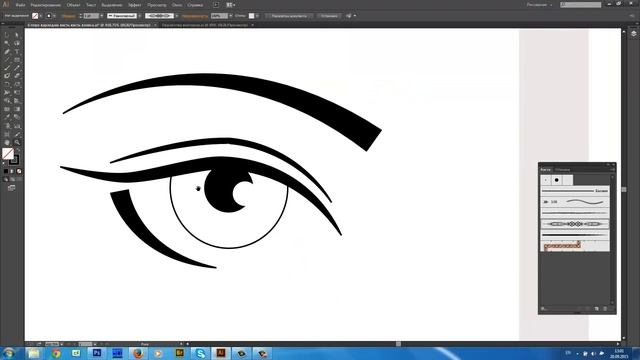Pick the Blend tool
The width and height of the screenshot is (640, 360).
tap(17, 117)
